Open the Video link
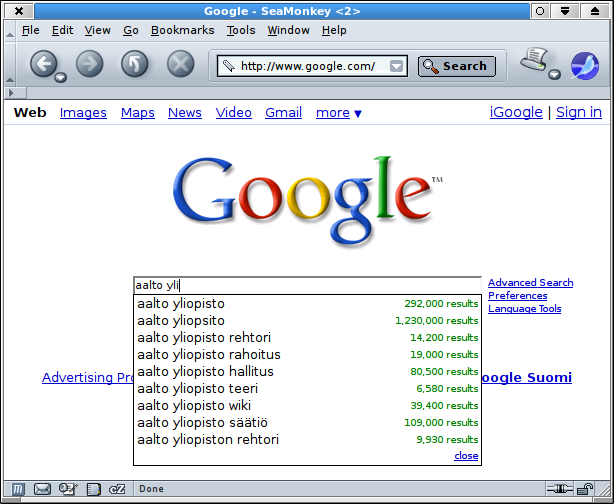The width and height of the screenshot is (614, 504). [x=233, y=113]
